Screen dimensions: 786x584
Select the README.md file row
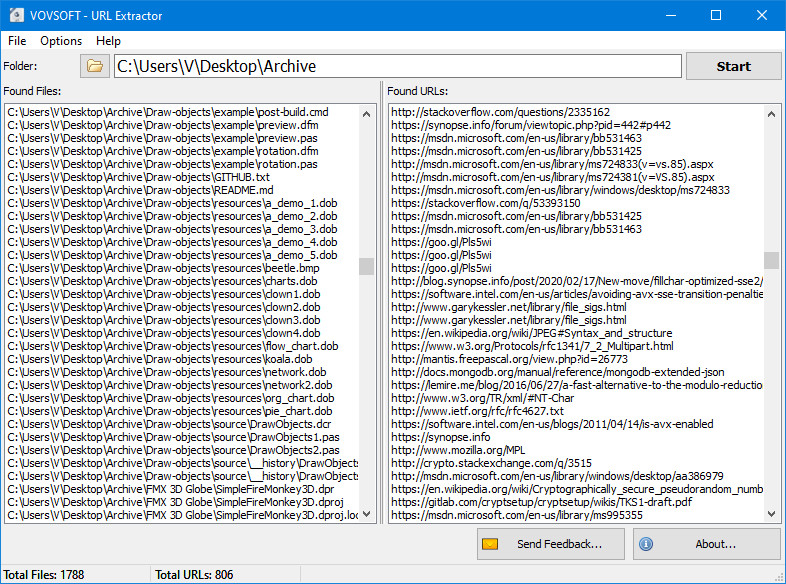click(182, 190)
